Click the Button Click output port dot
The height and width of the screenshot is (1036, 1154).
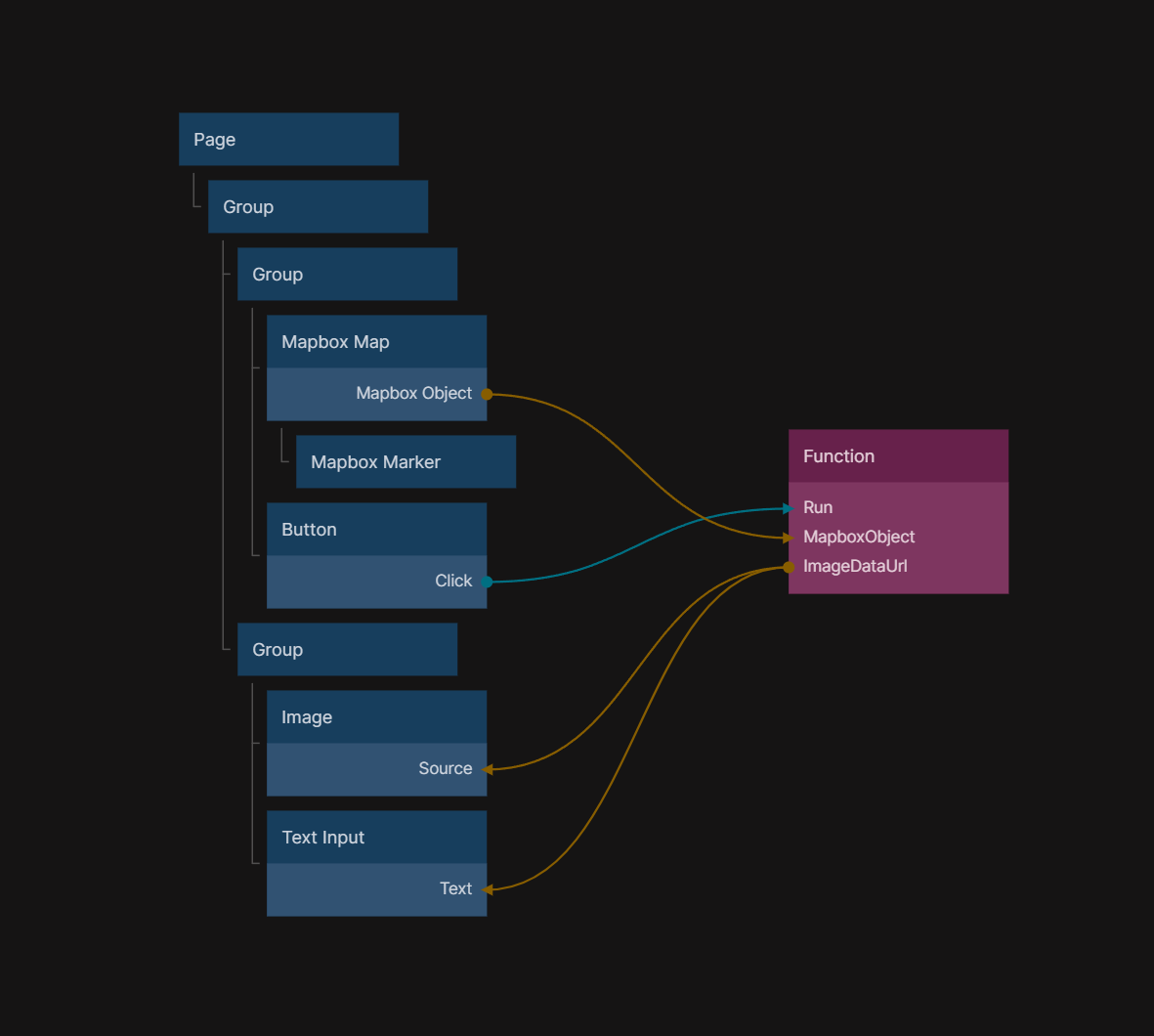click(487, 582)
